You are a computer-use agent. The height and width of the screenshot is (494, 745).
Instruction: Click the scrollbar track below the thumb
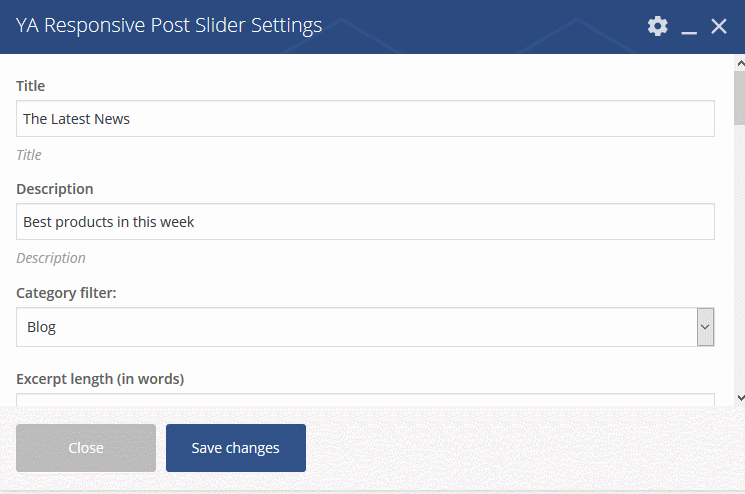[740, 256]
